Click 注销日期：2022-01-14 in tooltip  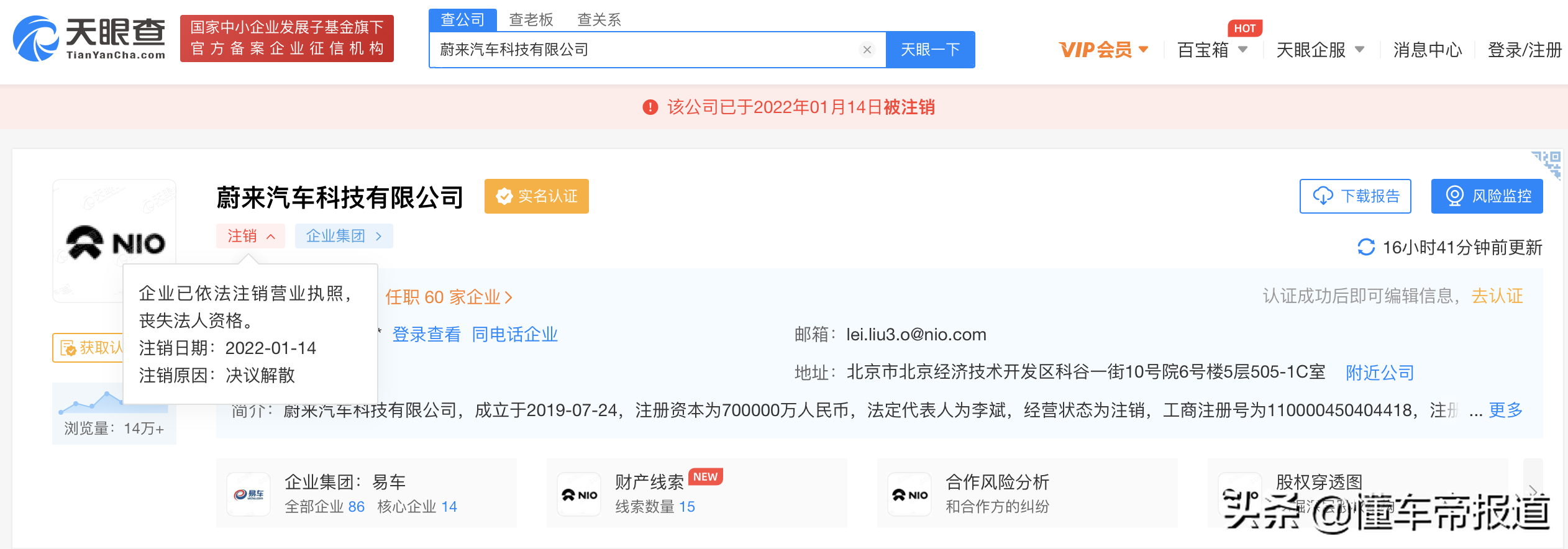(227, 348)
